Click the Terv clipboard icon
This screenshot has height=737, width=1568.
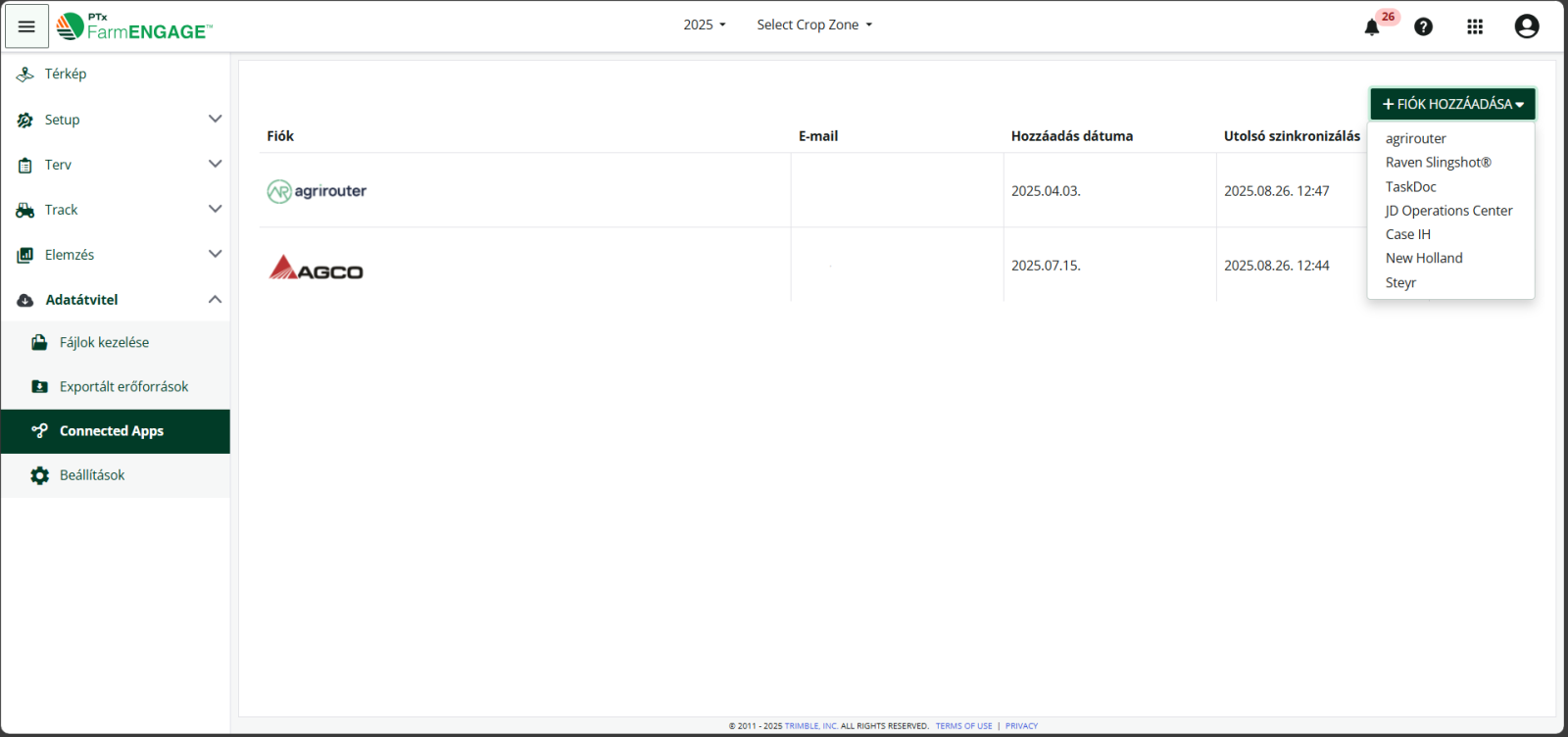pos(25,165)
